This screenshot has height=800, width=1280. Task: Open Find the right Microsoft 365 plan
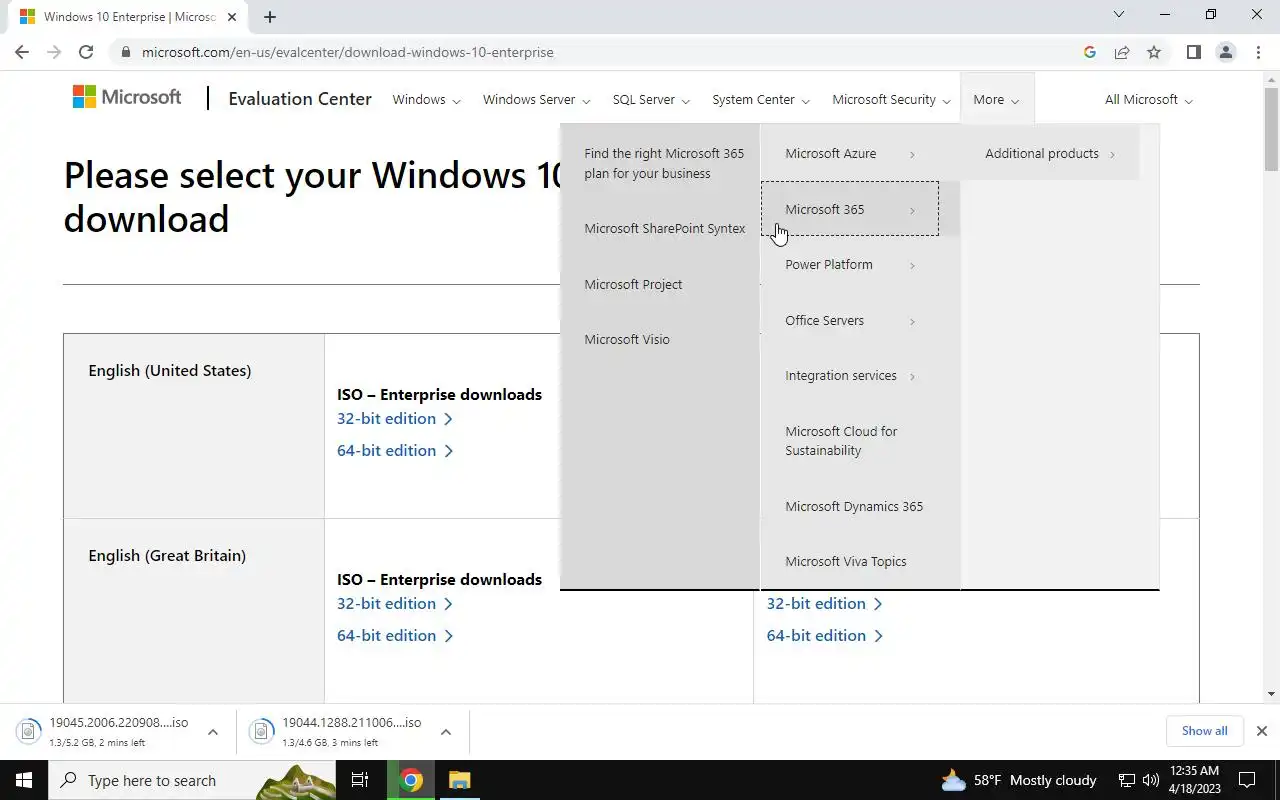(664, 163)
